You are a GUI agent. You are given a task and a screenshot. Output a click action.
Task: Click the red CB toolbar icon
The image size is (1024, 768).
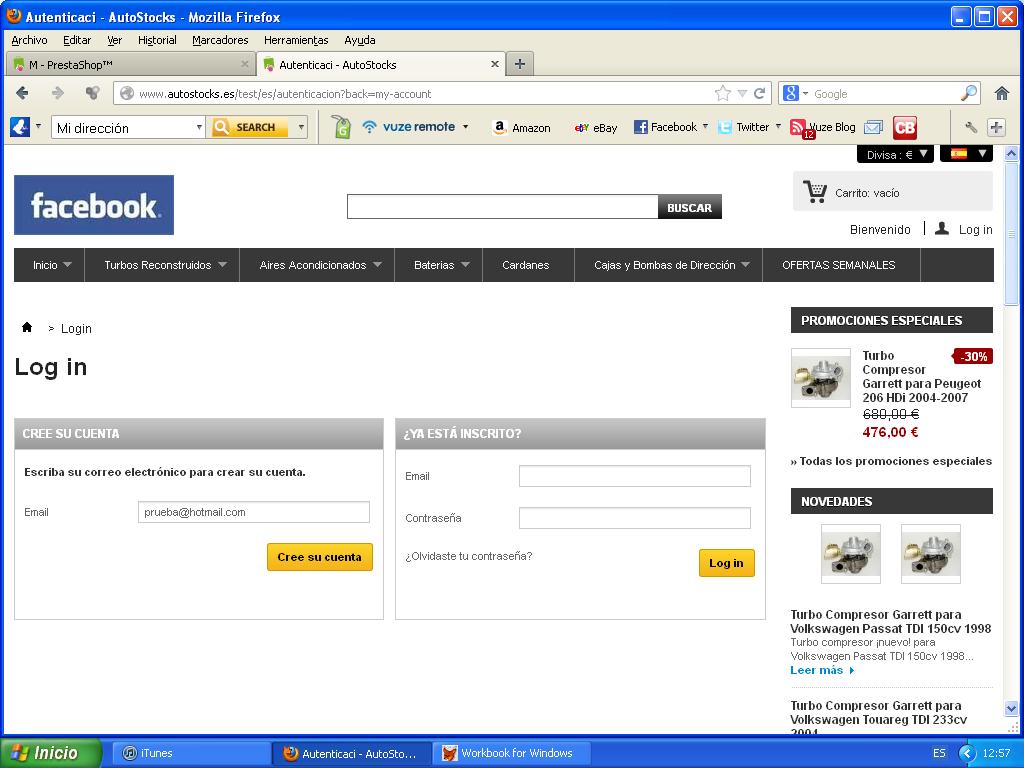coord(905,127)
